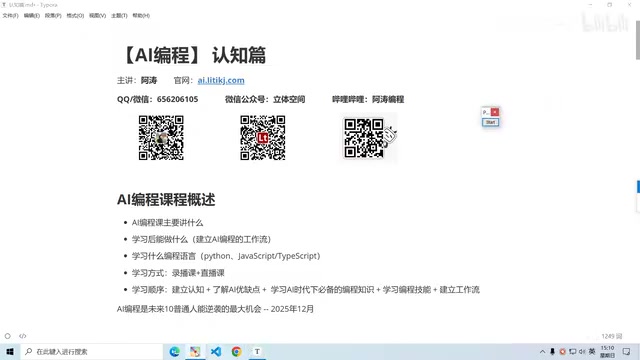Screen dimensions: 640x360
Task: Open network status tray icon
Action: click(573, 351)
